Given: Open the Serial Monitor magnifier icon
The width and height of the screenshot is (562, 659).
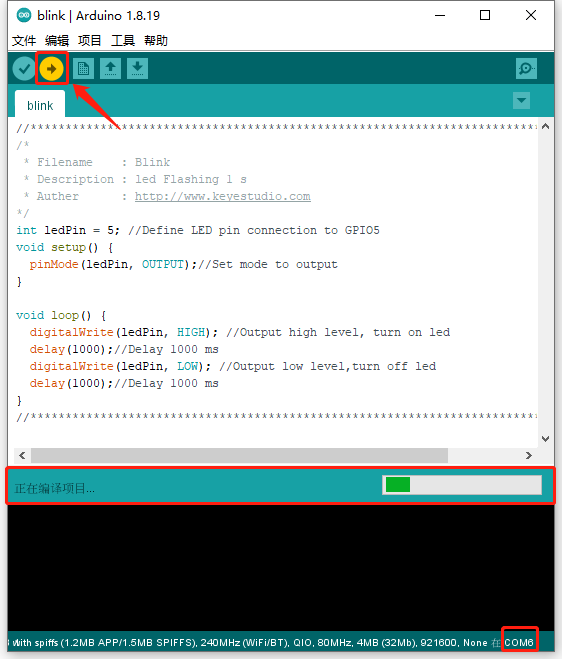Looking at the screenshot, I should [526, 69].
